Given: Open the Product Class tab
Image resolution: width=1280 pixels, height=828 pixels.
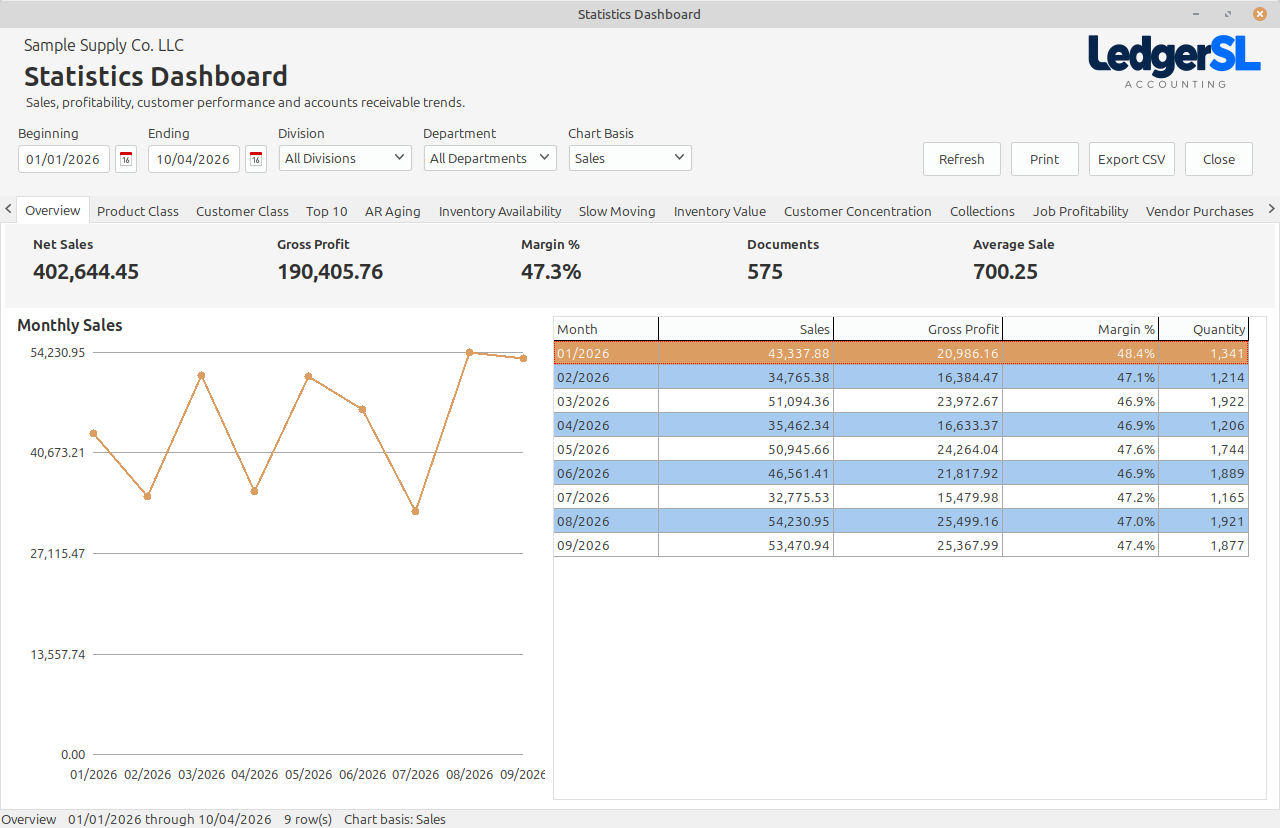Looking at the screenshot, I should pos(138,211).
